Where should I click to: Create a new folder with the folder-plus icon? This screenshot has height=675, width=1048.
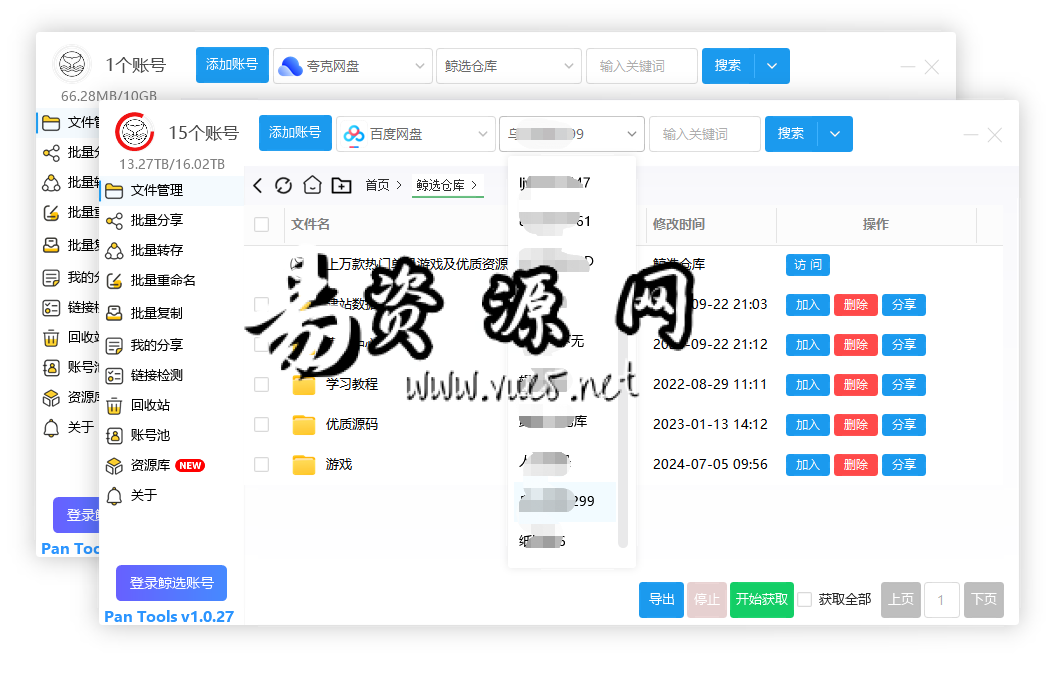[x=342, y=186]
